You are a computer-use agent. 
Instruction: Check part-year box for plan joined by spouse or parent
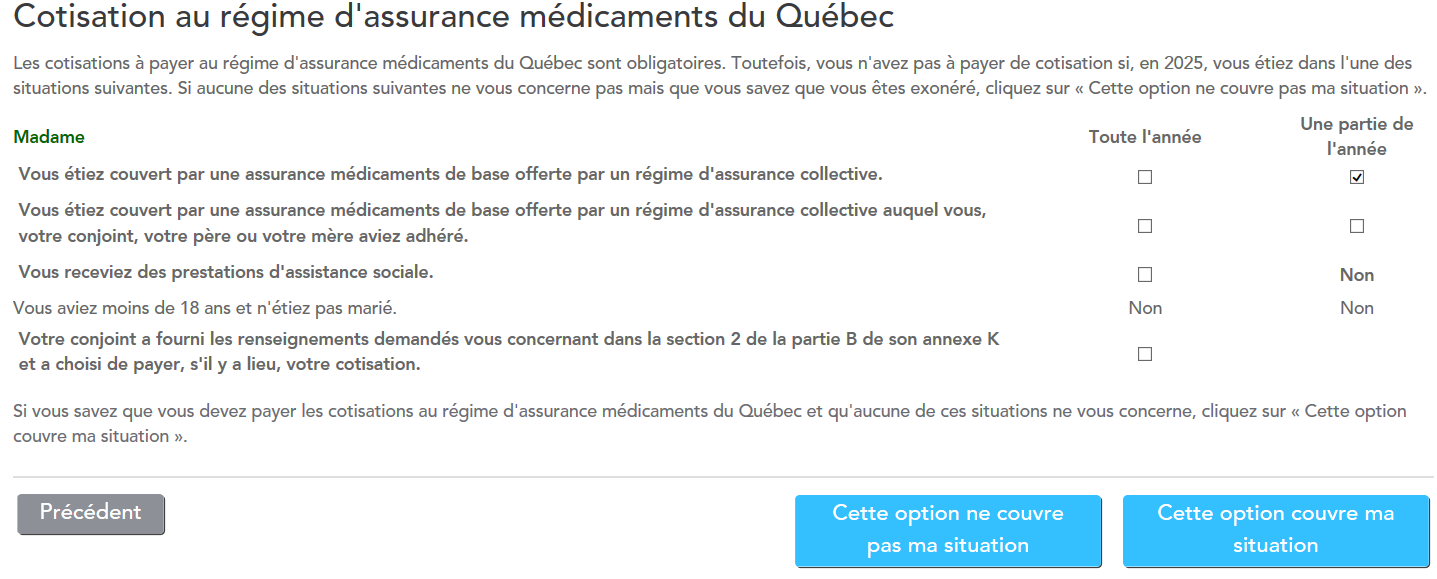click(x=1356, y=226)
